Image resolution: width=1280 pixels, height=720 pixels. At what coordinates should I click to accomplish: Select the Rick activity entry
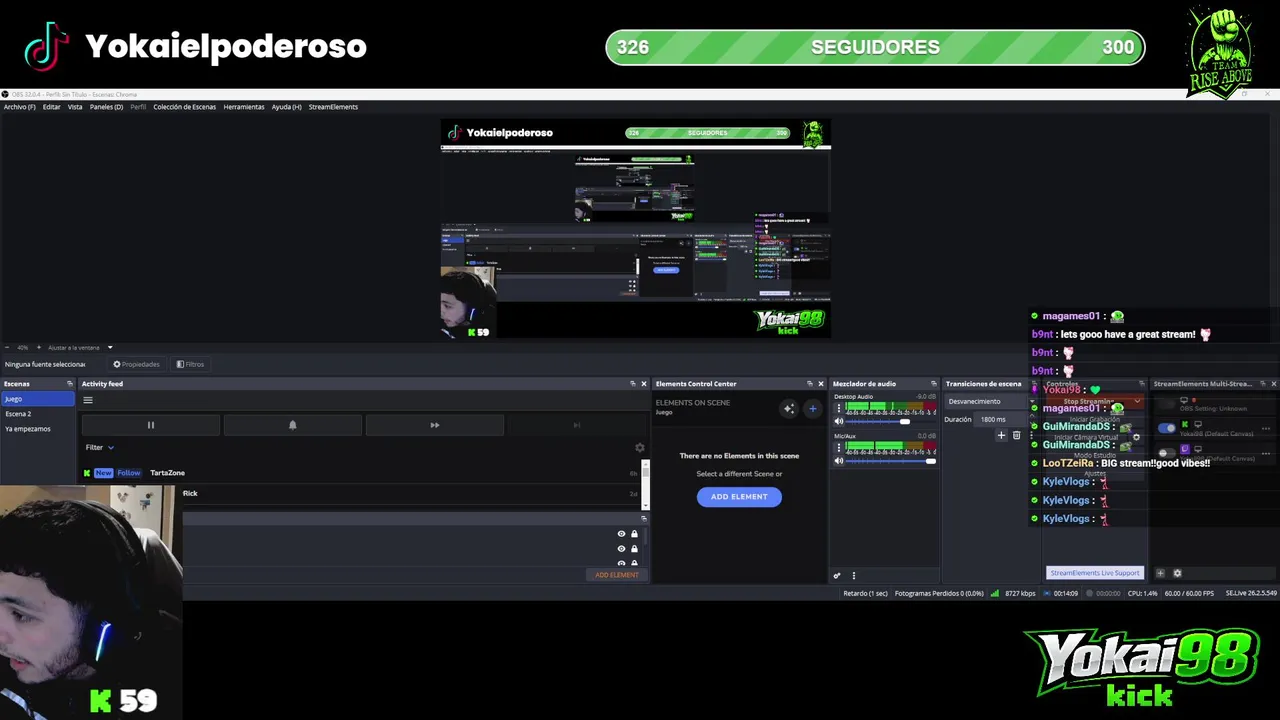click(410, 493)
